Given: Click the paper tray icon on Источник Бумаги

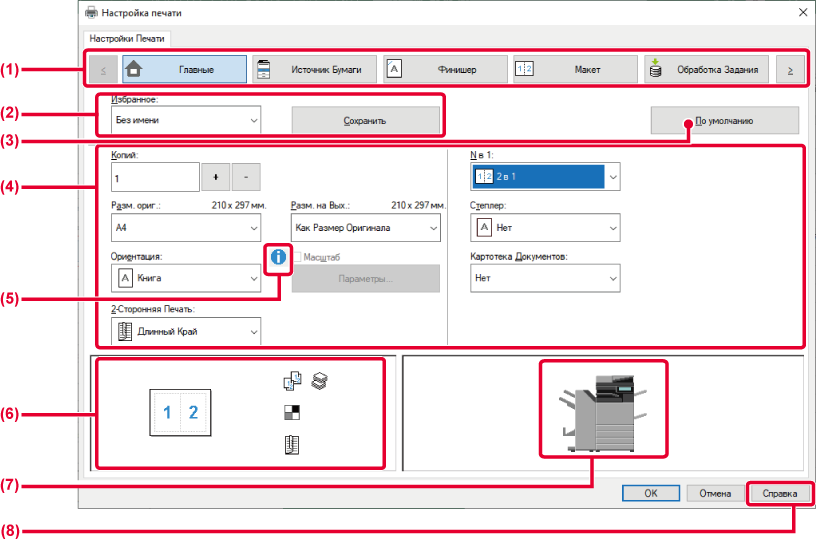Looking at the screenshot, I should [264, 69].
